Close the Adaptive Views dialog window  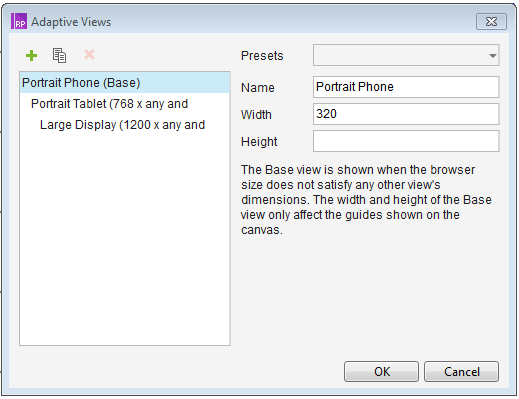(x=491, y=22)
